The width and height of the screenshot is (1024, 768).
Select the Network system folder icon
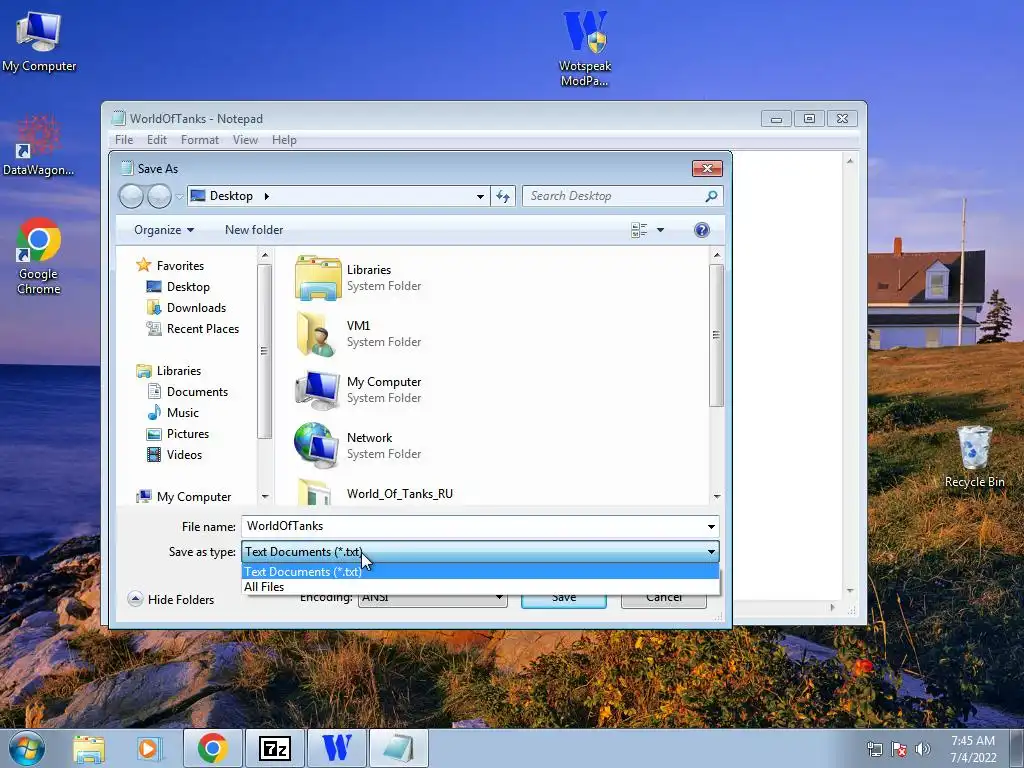click(x=317, y=445)
